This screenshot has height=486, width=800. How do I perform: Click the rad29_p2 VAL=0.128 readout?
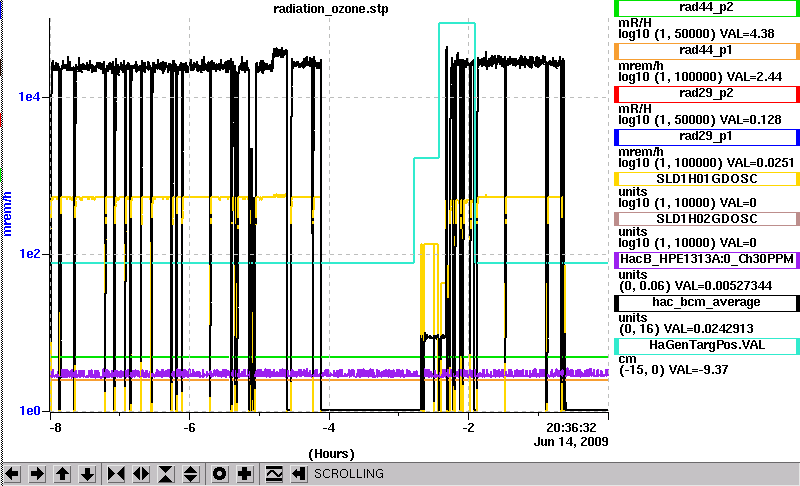751,119
